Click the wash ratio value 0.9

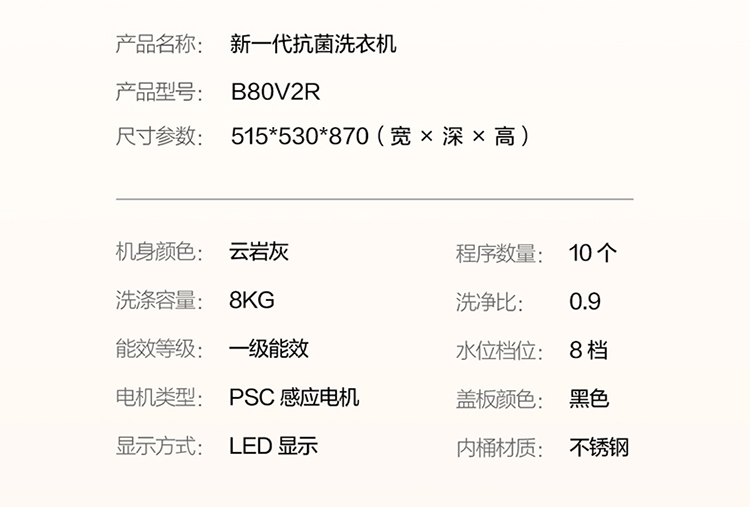(585, 301)
